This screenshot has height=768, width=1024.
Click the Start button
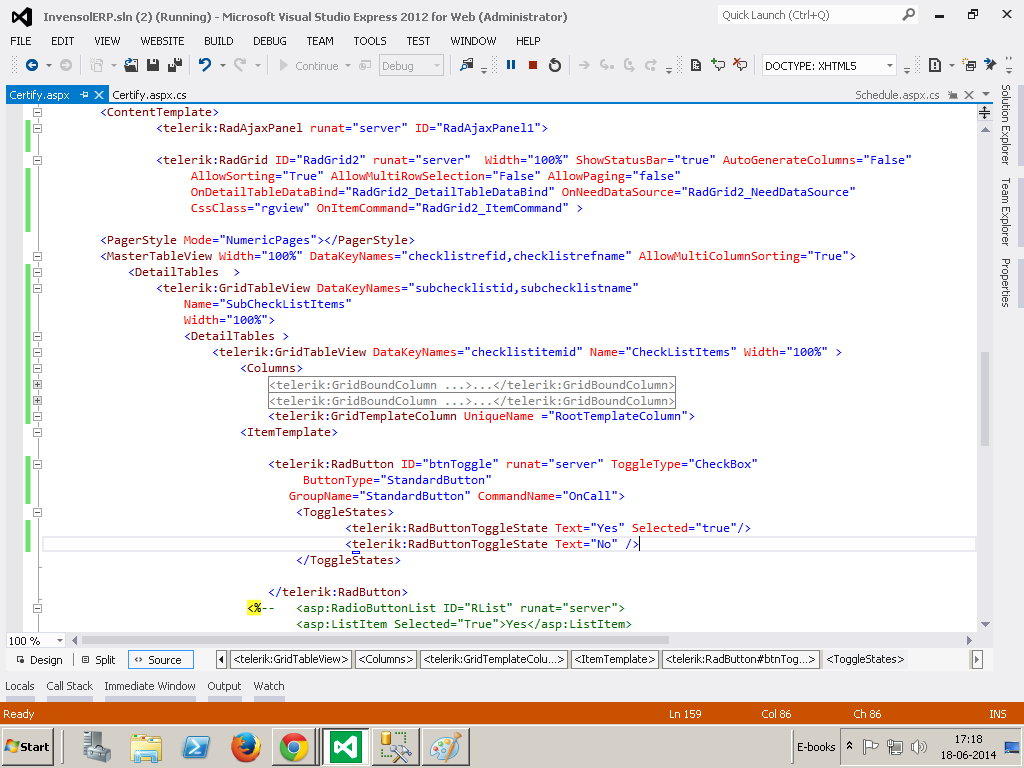(x=27, y=746)
